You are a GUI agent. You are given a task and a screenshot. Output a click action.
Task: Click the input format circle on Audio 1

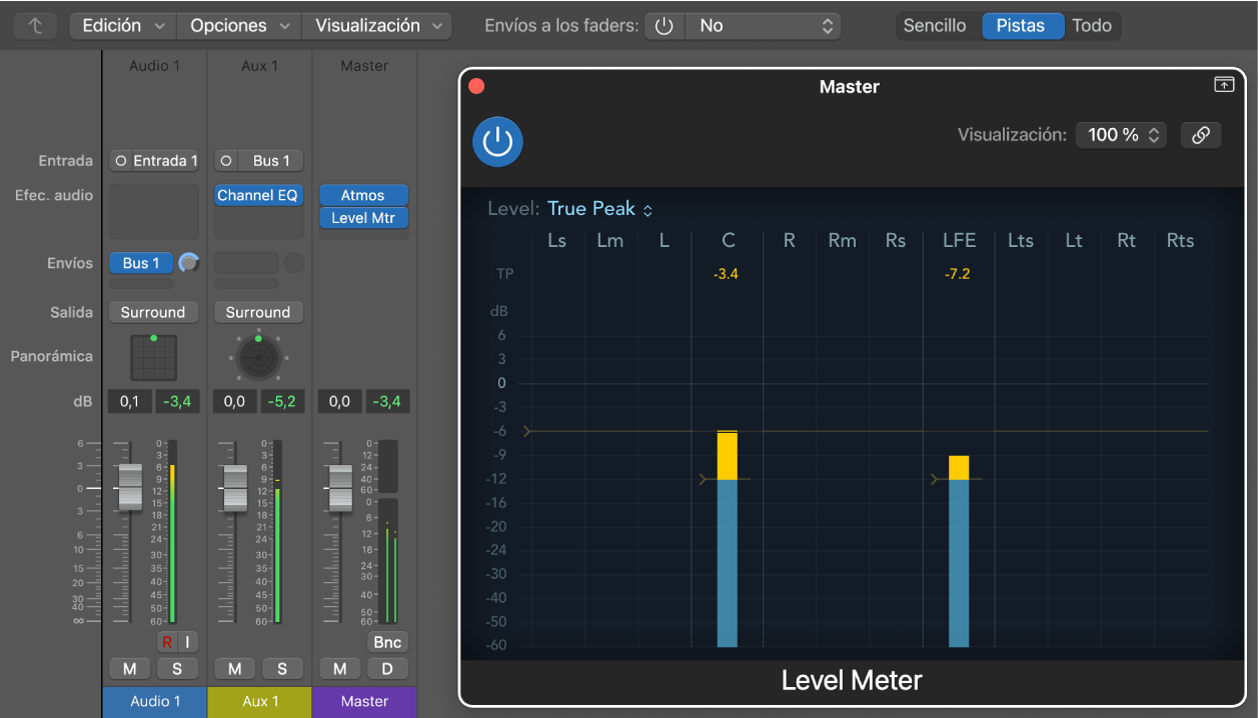(x=121, y=161)
